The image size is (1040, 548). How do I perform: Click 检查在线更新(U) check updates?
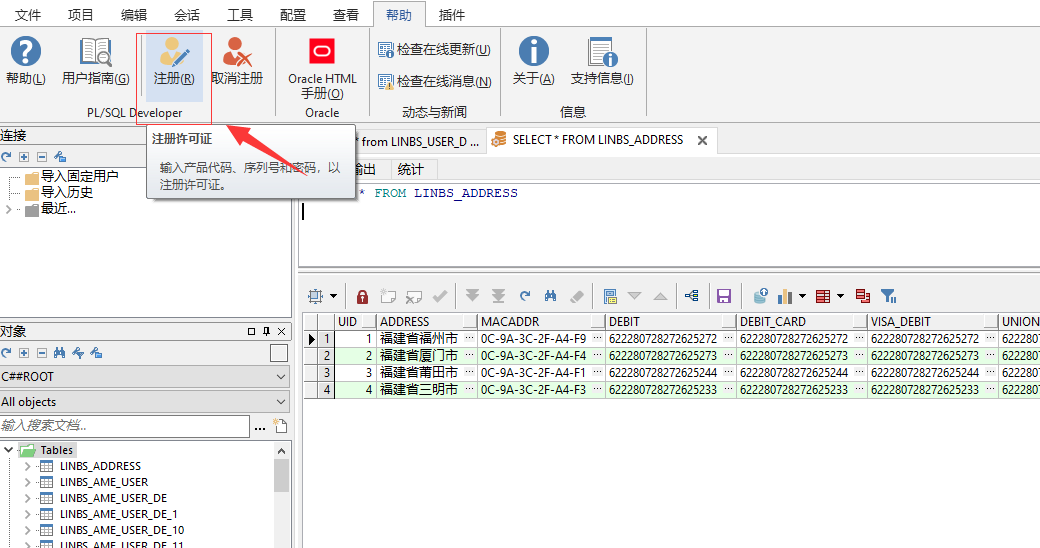[434, 50]
